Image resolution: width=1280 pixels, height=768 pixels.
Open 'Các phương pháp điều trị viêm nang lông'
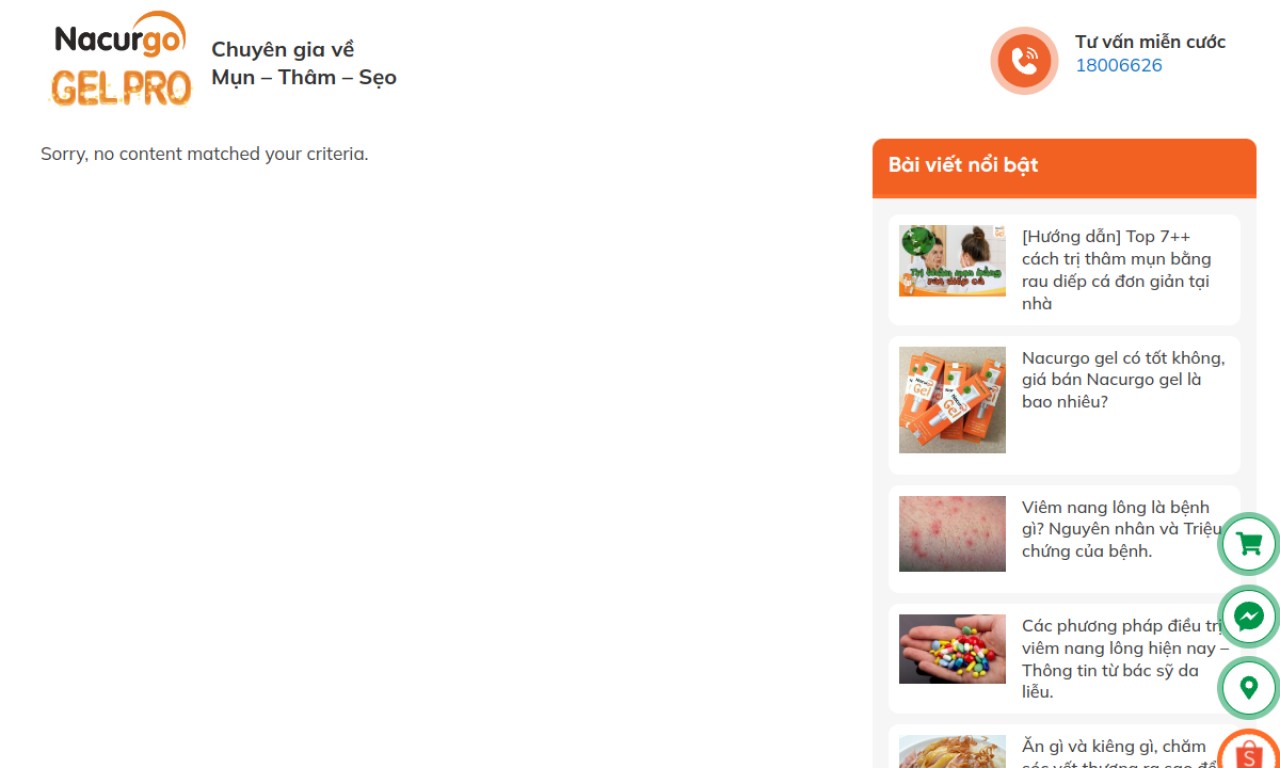[1124, 658]
